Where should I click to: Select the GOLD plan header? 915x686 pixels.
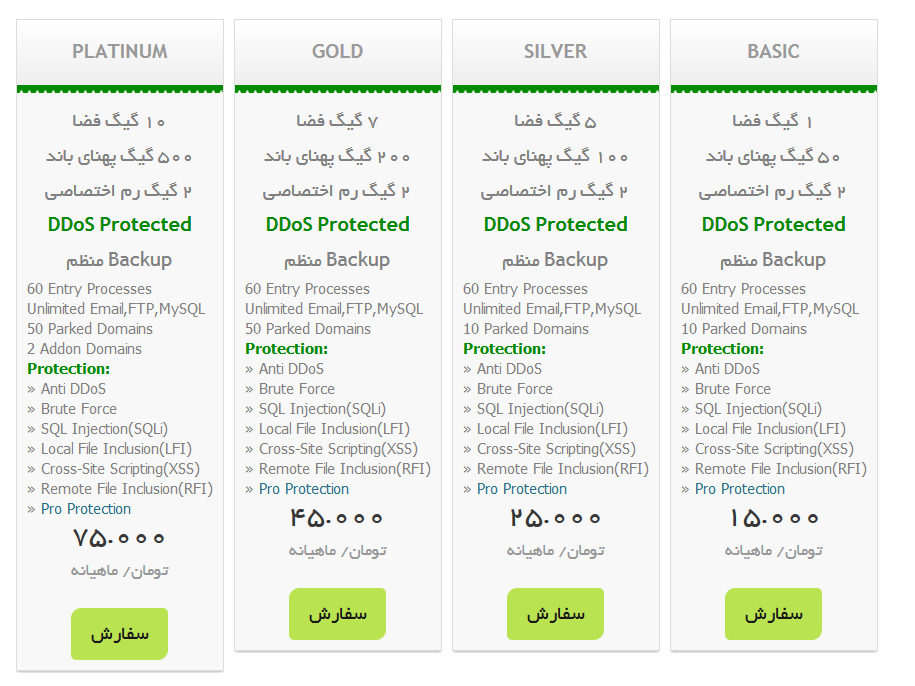(x=338, y=52)
